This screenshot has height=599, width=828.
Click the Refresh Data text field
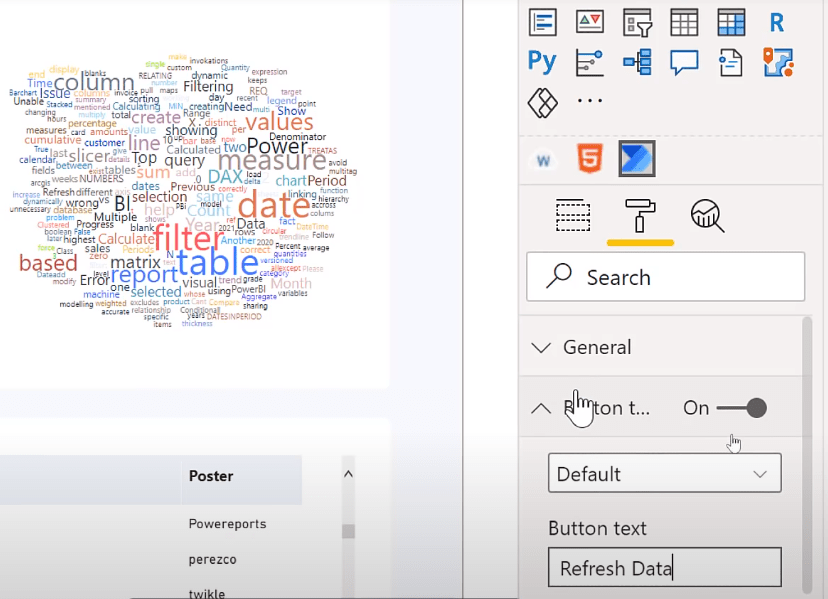click(665, 567)
